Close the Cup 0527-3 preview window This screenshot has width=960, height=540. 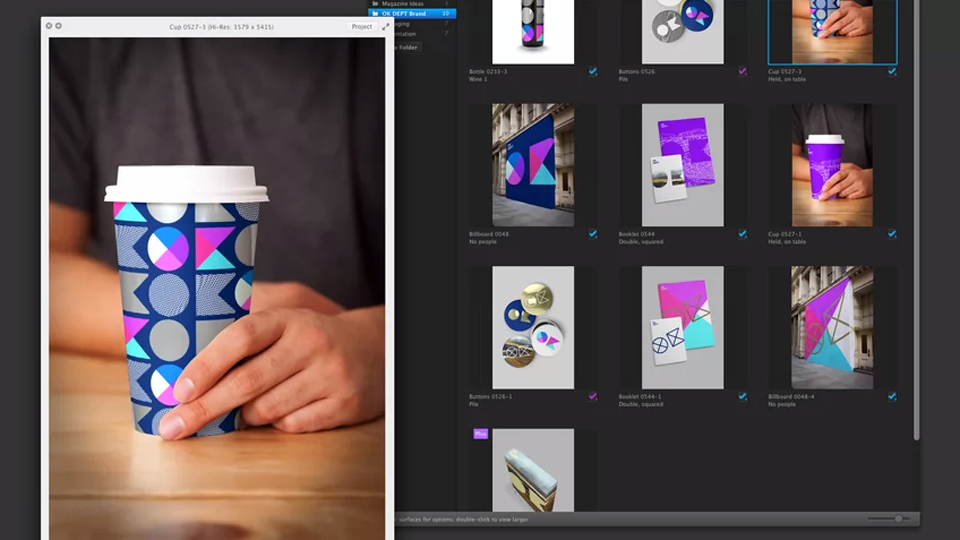point(49,26)
